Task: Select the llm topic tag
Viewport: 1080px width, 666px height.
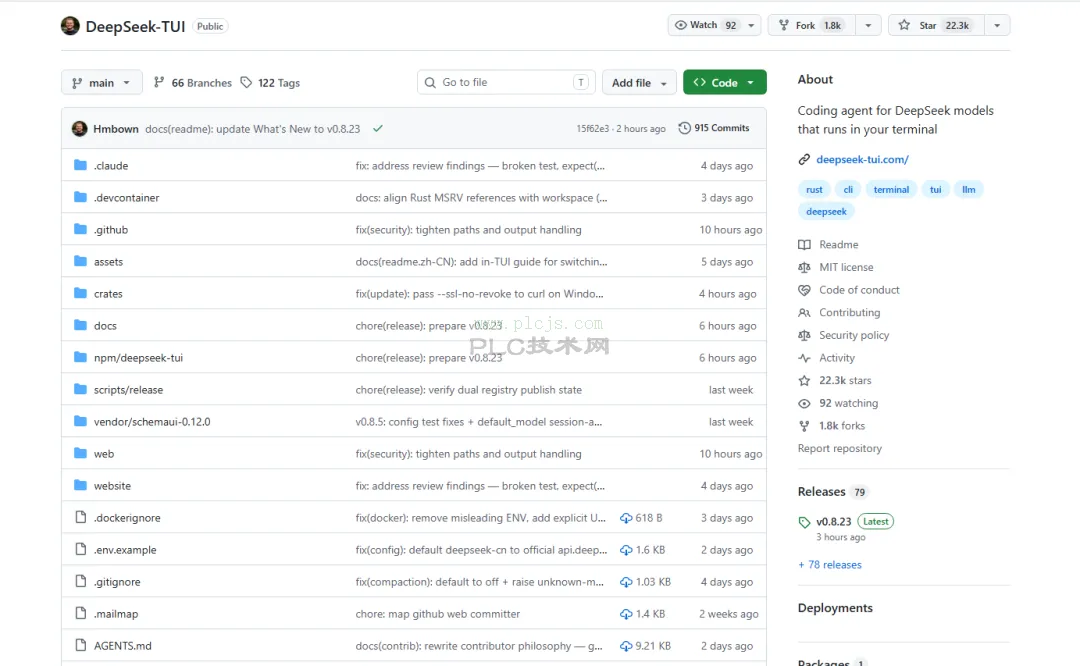Action: click(x=968, y=189)
